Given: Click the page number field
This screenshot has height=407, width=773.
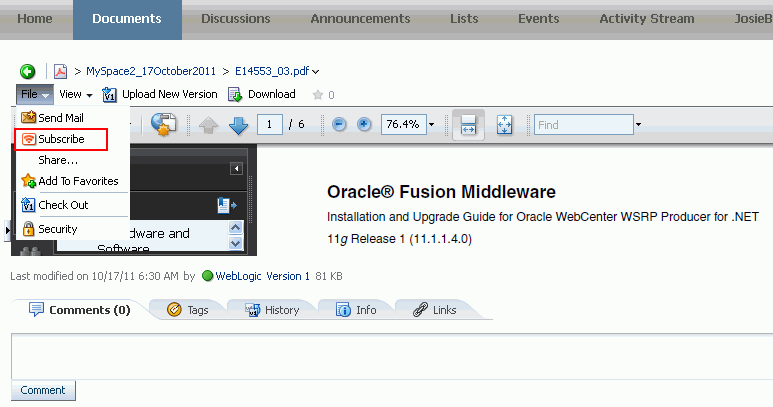Looking at the screenshot, I should (270, 125).
